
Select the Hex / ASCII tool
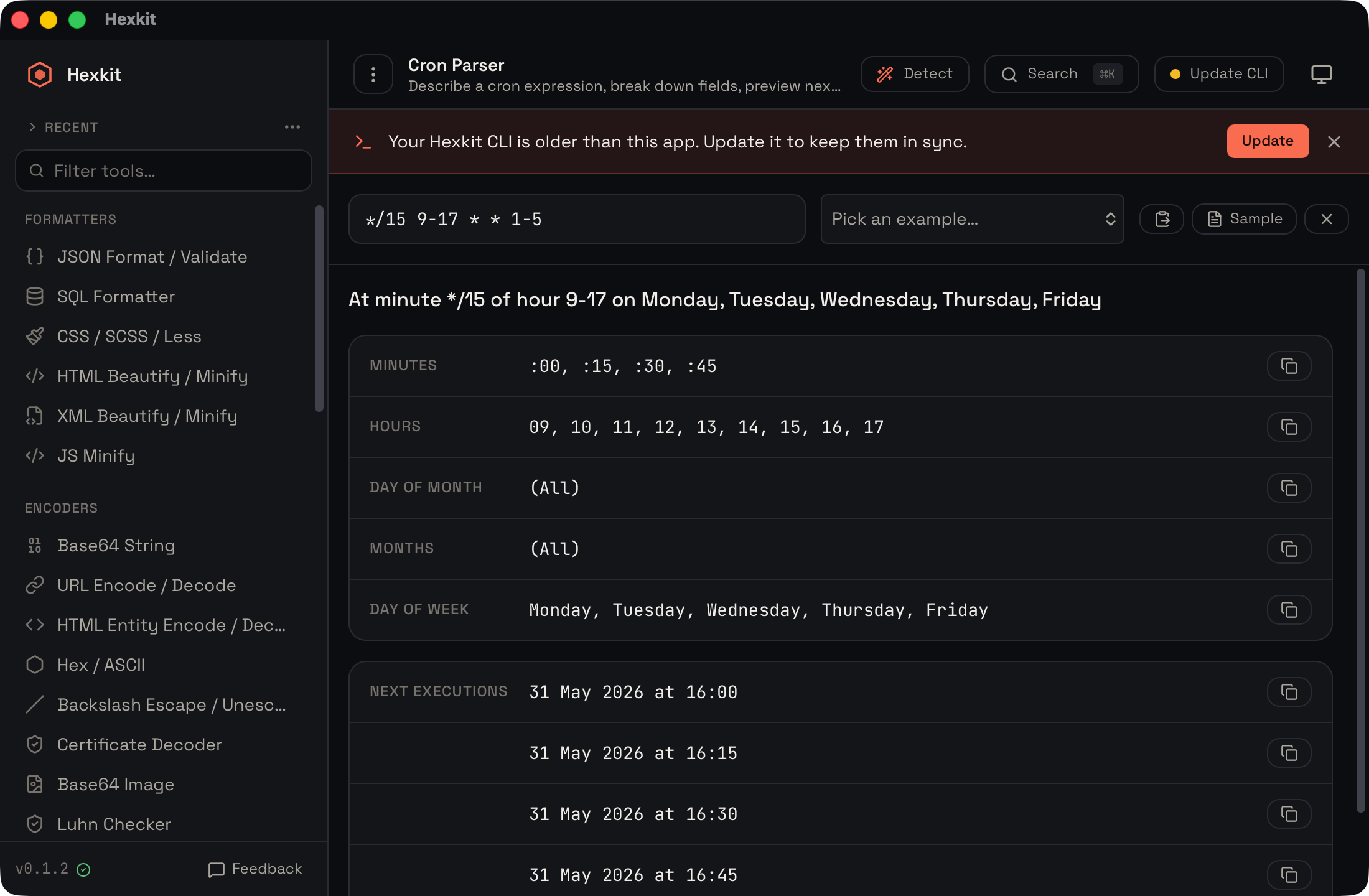click(x=164, y=665)
